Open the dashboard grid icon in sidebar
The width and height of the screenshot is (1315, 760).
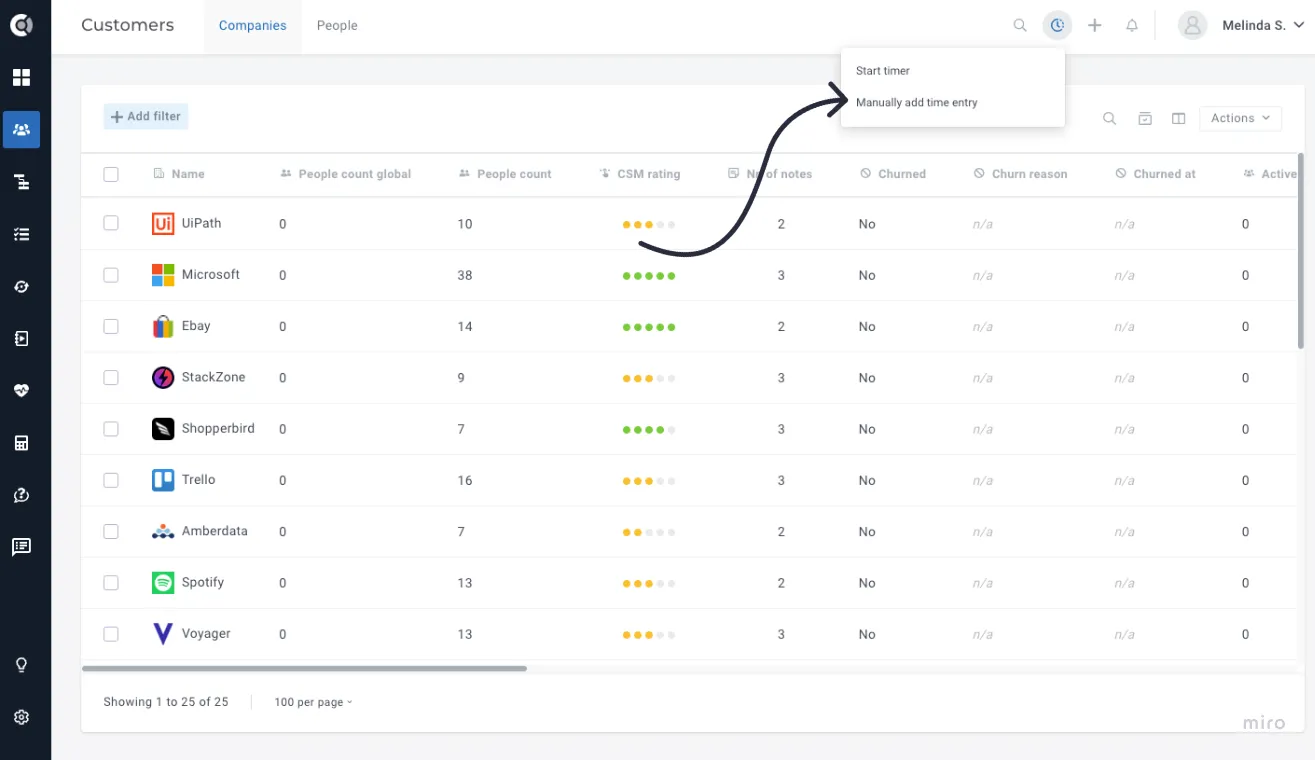[21, 78]
